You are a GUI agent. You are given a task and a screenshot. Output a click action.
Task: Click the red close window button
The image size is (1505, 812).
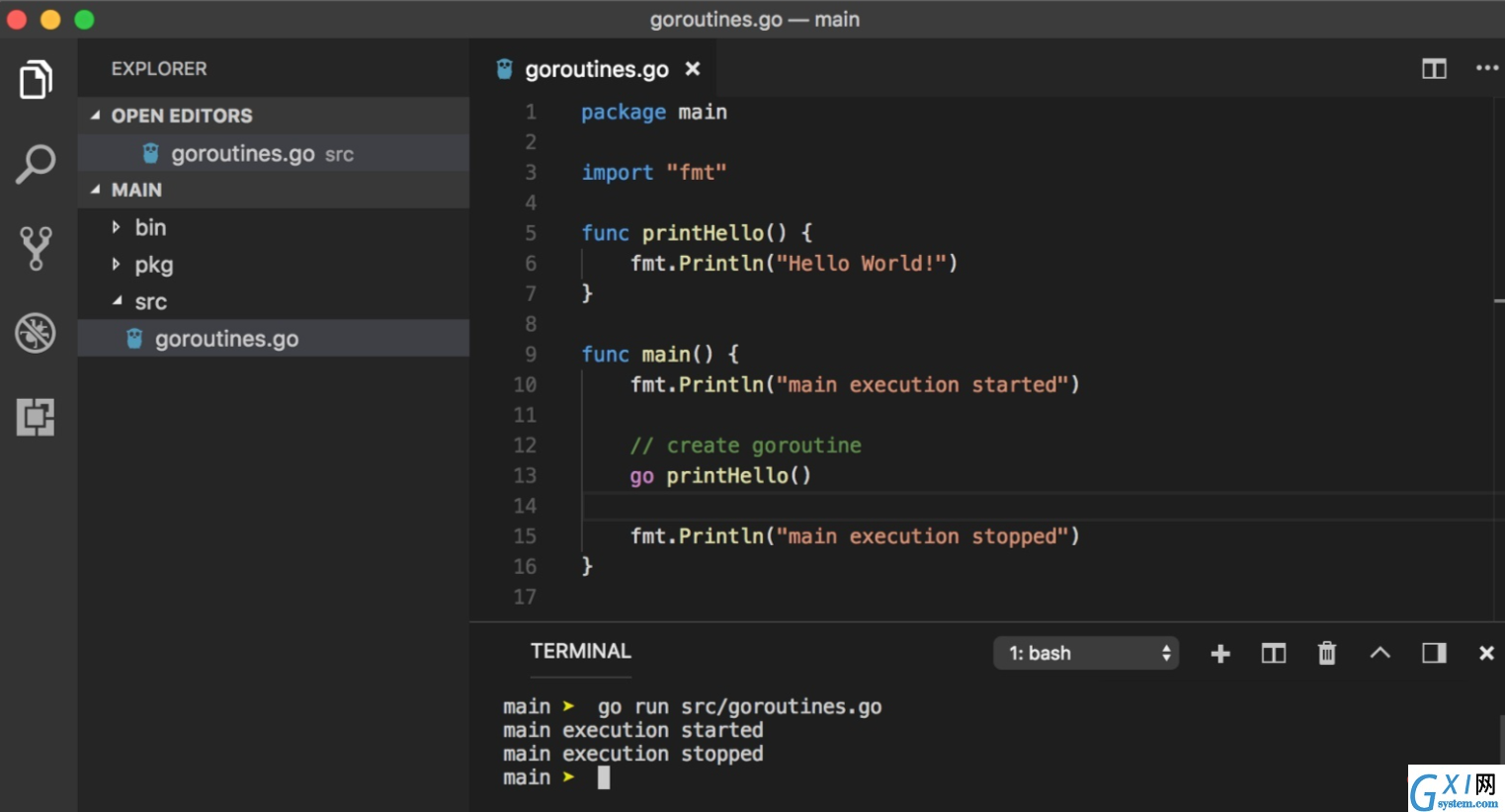coord(17,20)
